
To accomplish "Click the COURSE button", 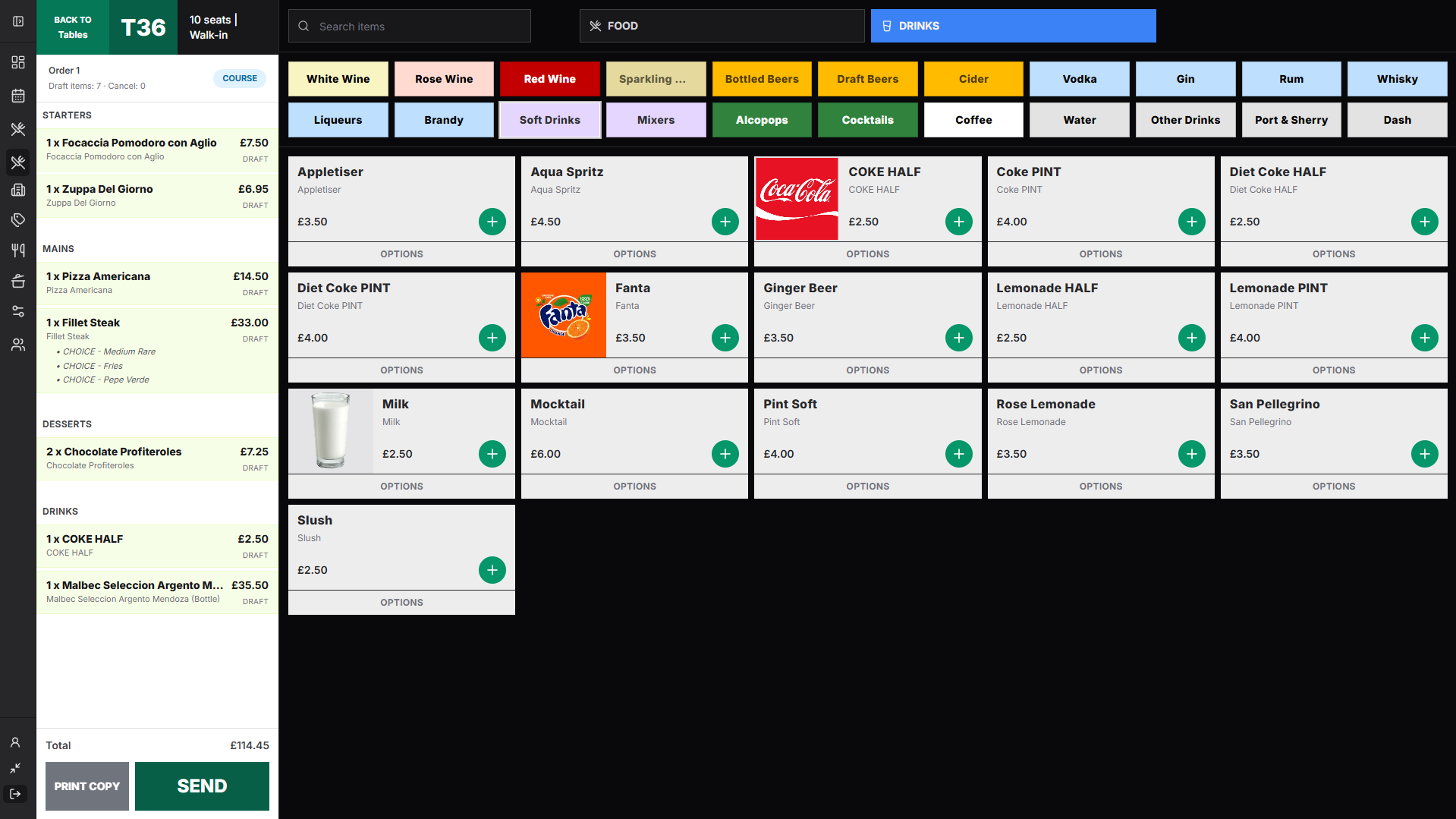I will [240, 78].
